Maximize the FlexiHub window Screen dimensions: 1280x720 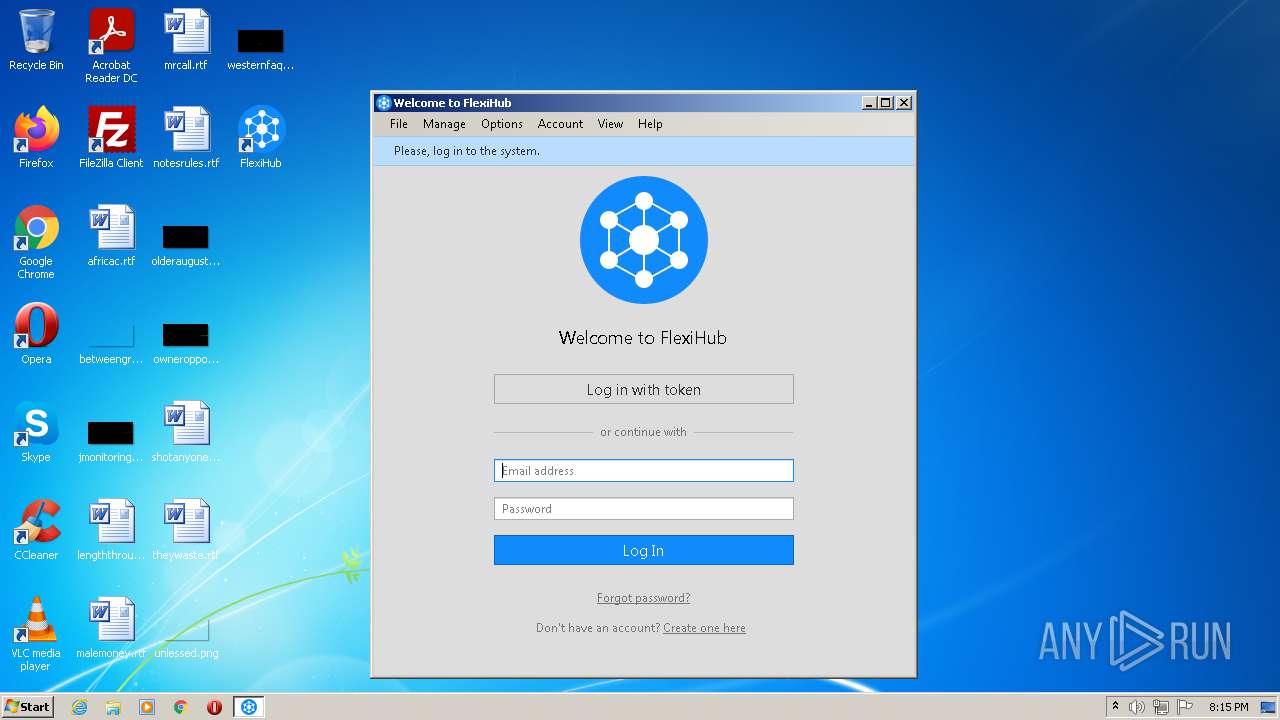coord(886,103)
